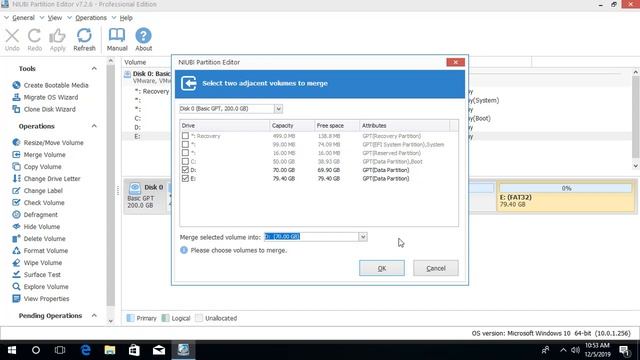Click the sidebar scroll up arrow

coord(111,61)
